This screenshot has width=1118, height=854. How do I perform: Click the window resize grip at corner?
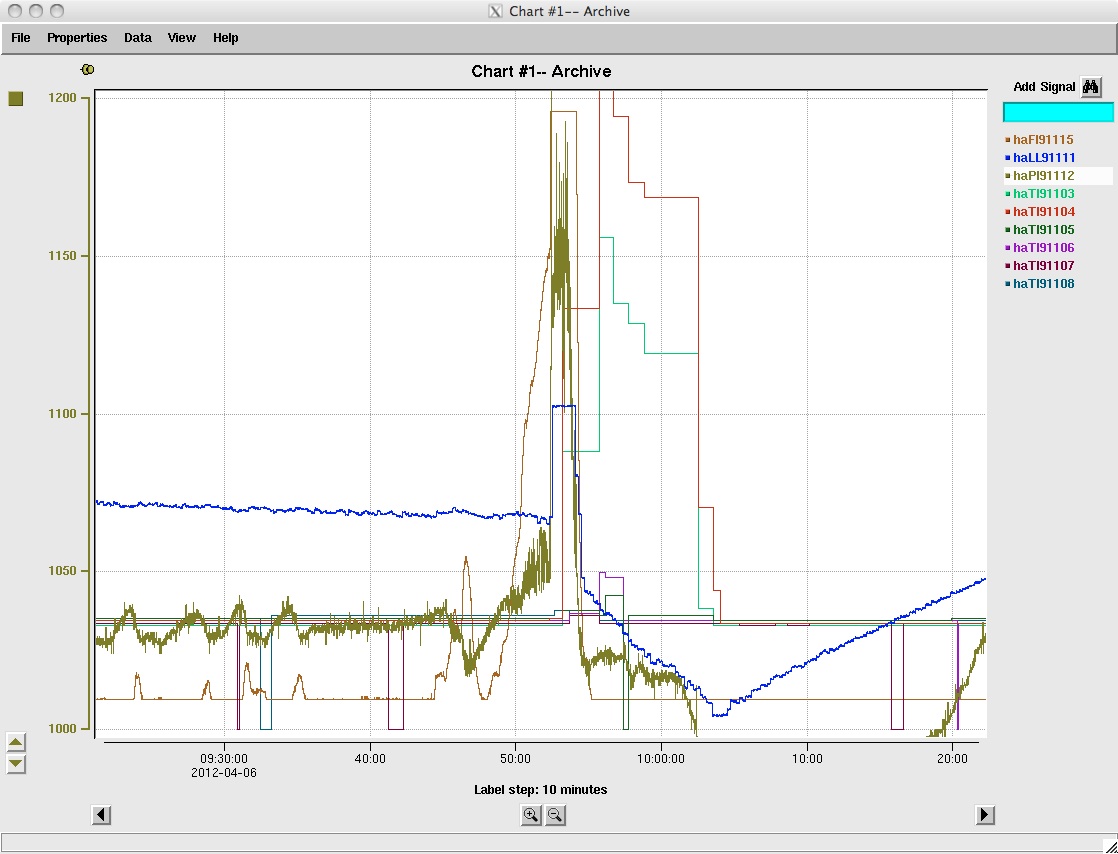1109,845
